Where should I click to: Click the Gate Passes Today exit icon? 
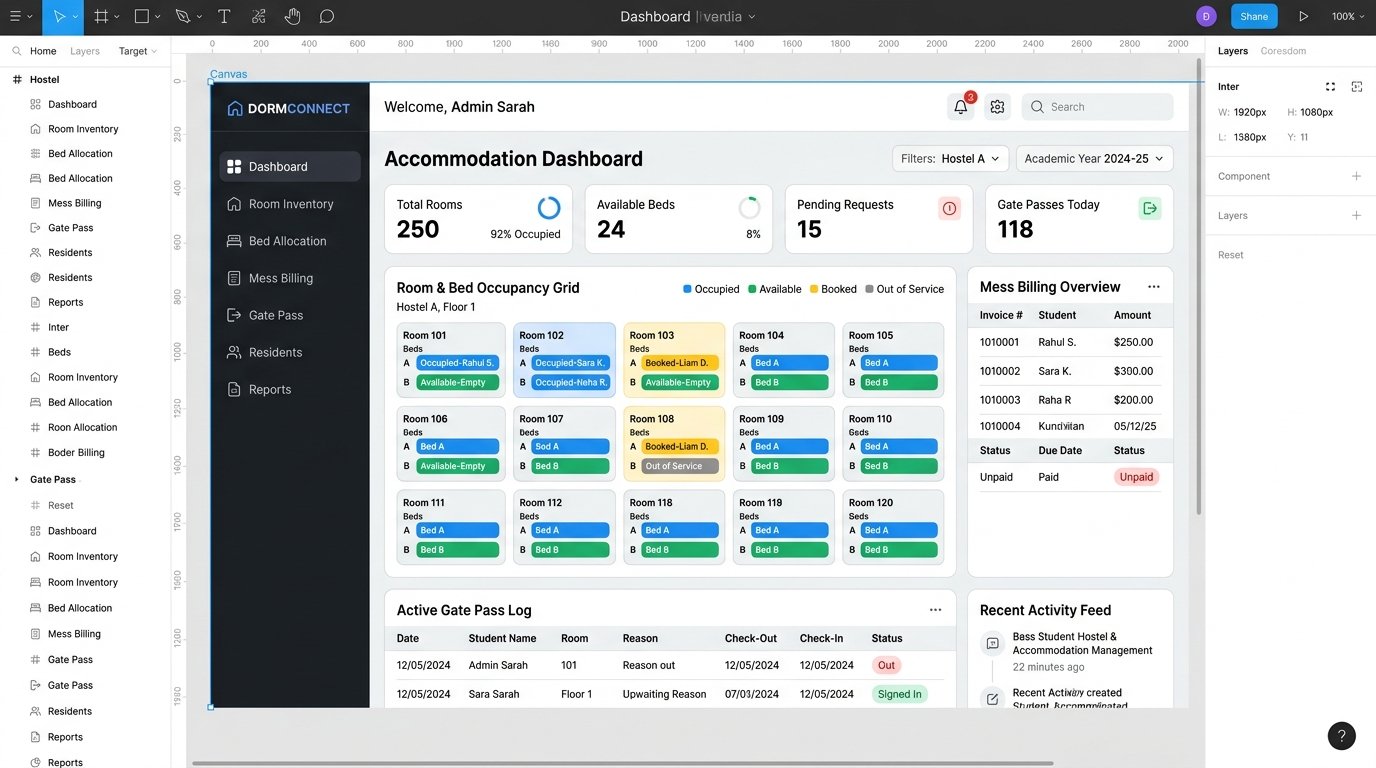[1150, 208]
